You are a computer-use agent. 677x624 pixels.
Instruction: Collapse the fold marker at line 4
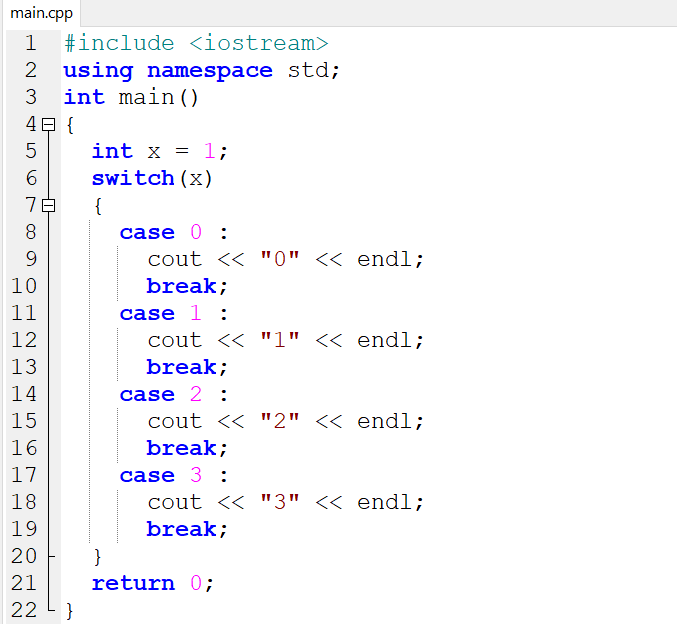(x=48, y=125)
